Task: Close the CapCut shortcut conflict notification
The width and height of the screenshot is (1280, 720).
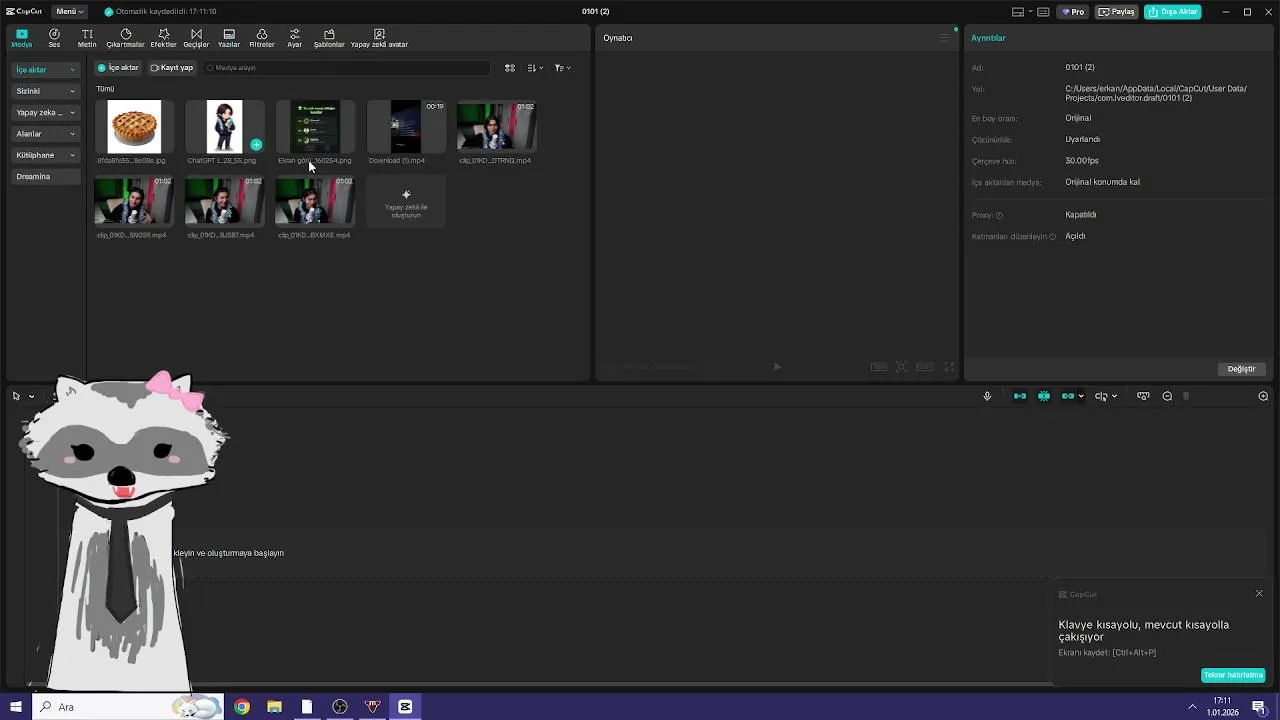Action: pos(1259,594)
